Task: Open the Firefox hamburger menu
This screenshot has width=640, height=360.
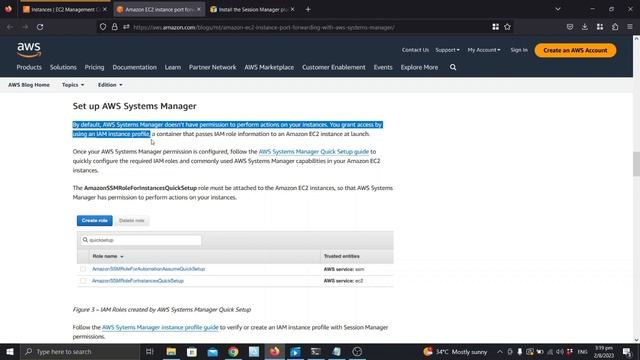Action: click(630, 27)
